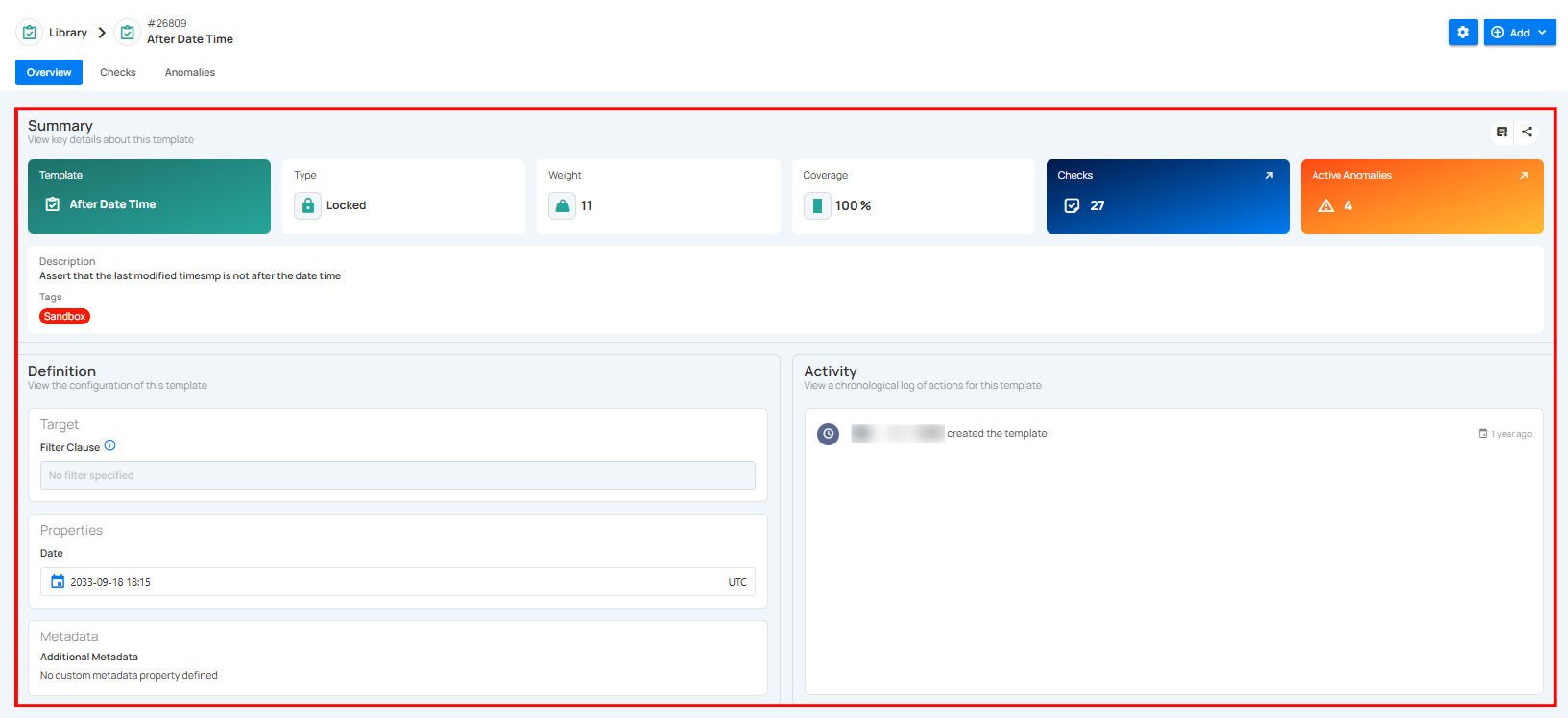Click the description text about last modified timestamp
The width and height of the screenshot is (1568, 718).
[190, 275]
